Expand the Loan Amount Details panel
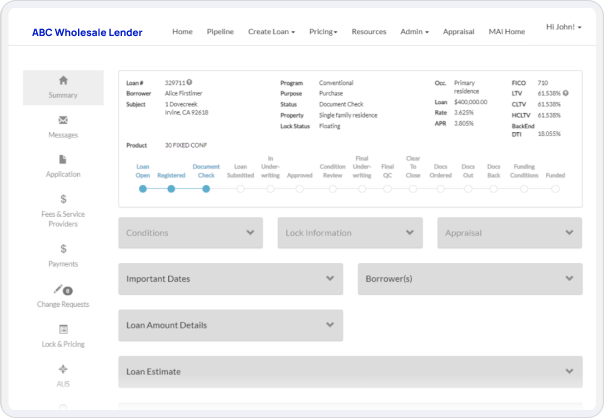The image size is (604, 418). [231, 326]
